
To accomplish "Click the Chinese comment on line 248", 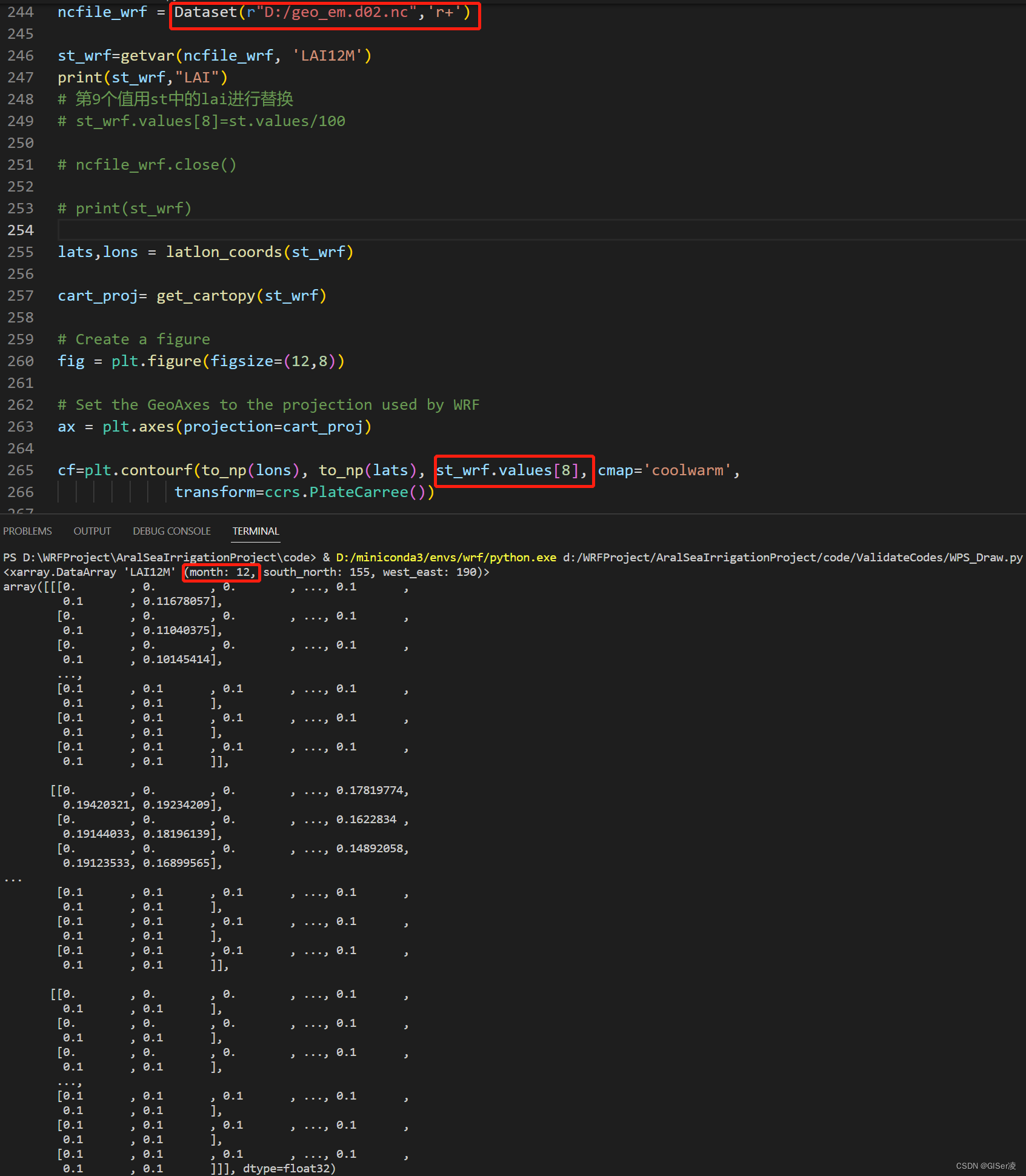I will coord(176,99).
